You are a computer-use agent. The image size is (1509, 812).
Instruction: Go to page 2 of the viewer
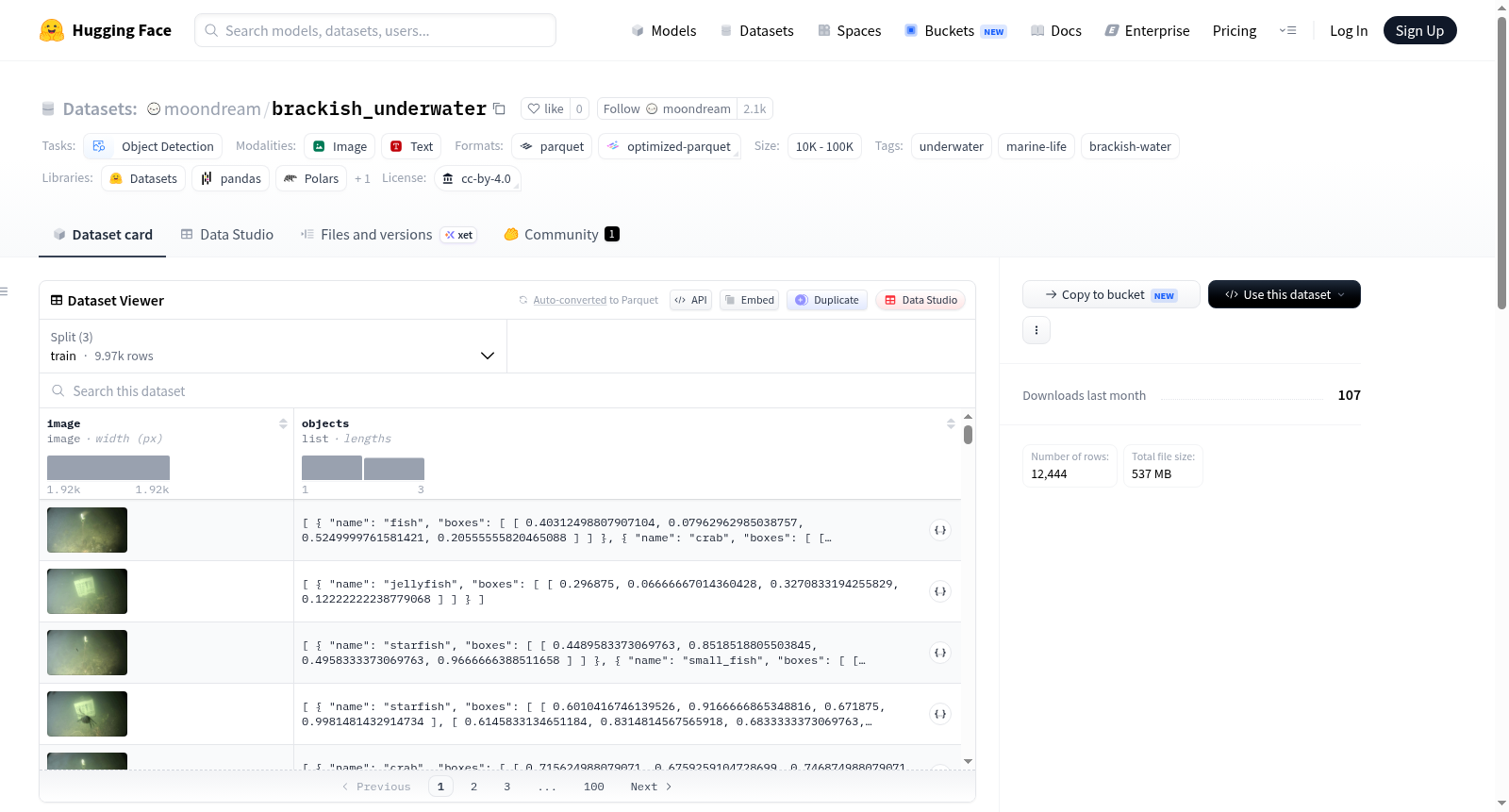point(473,787)
